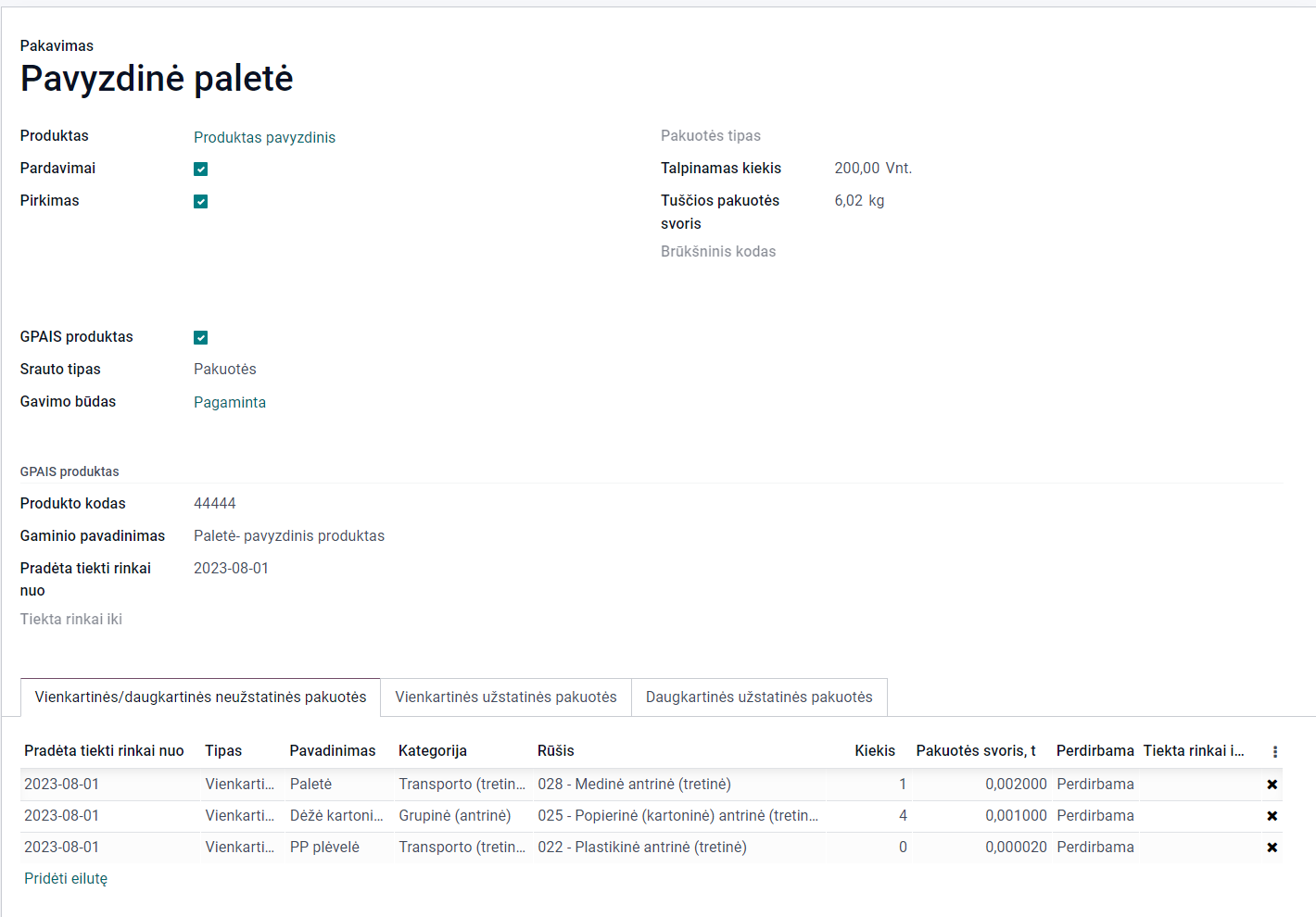Sort by Pakuotės svoris, t column header
The height and width of the screenshot is (917, 1316).
click(x=976, y=750)
